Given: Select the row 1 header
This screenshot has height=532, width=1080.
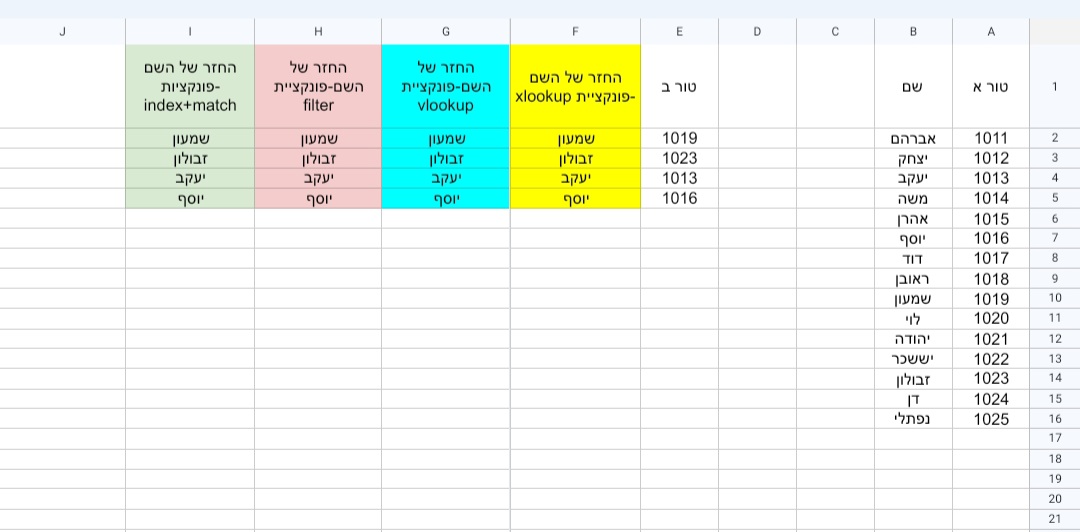Looking at the screenshot, I should (1054, 86).
